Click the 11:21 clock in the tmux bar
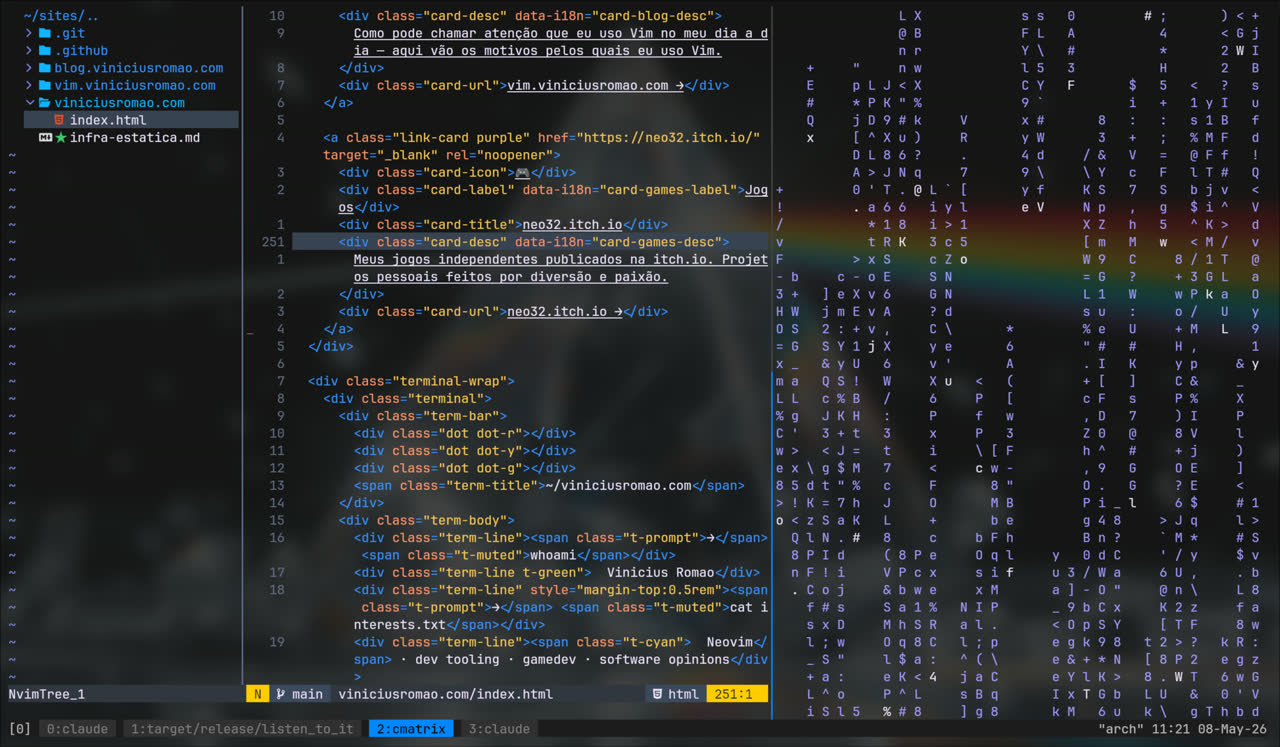1280x747 pixels. click(1170, 729)
